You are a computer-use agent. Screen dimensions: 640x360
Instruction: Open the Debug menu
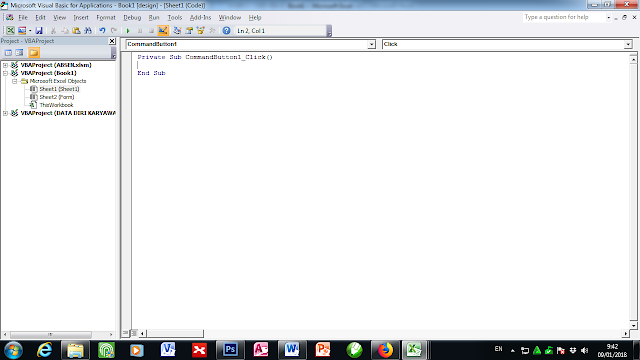[x=132, y=18]
